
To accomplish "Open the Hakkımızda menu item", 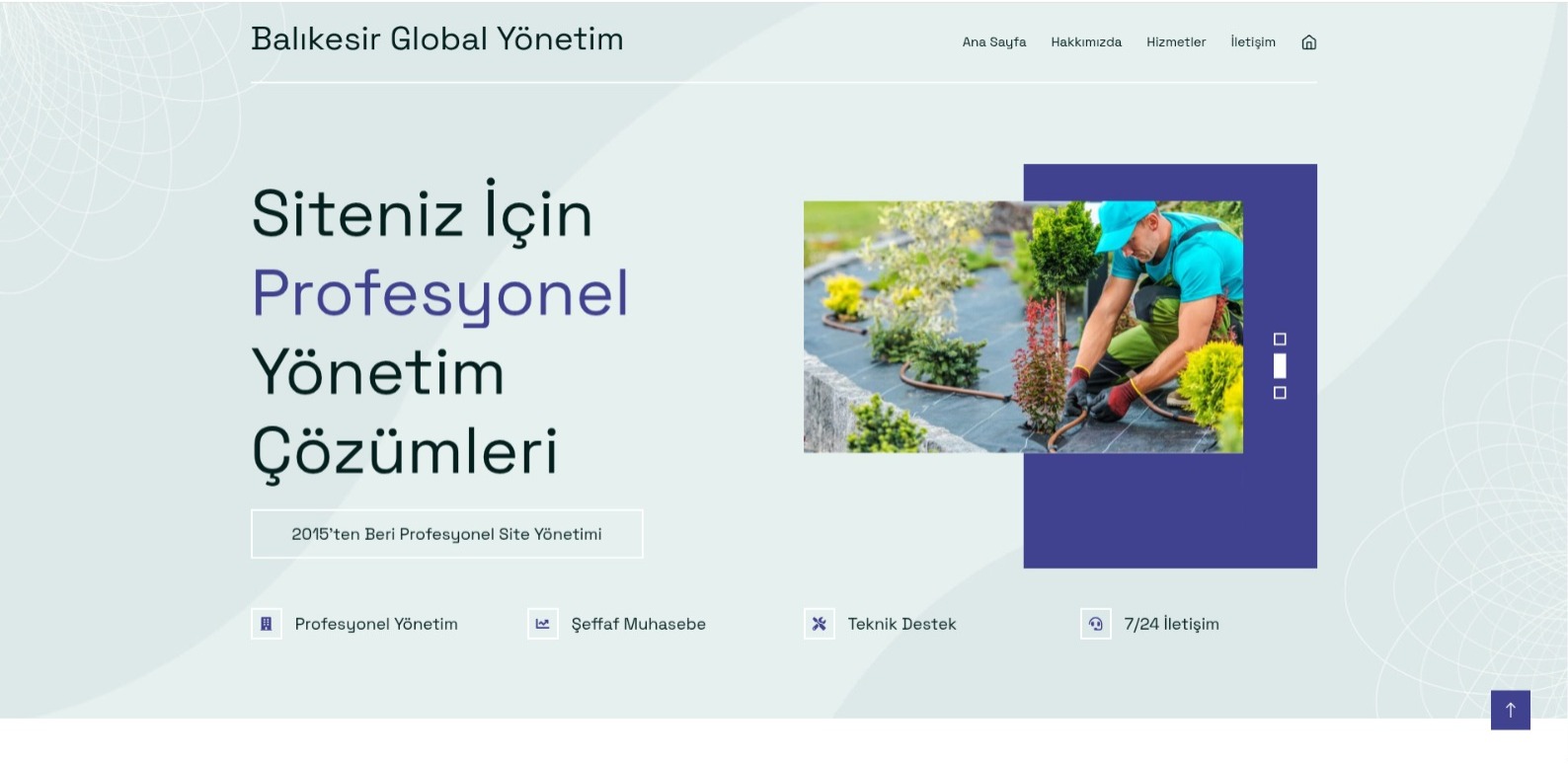I will click(1086, 41).
